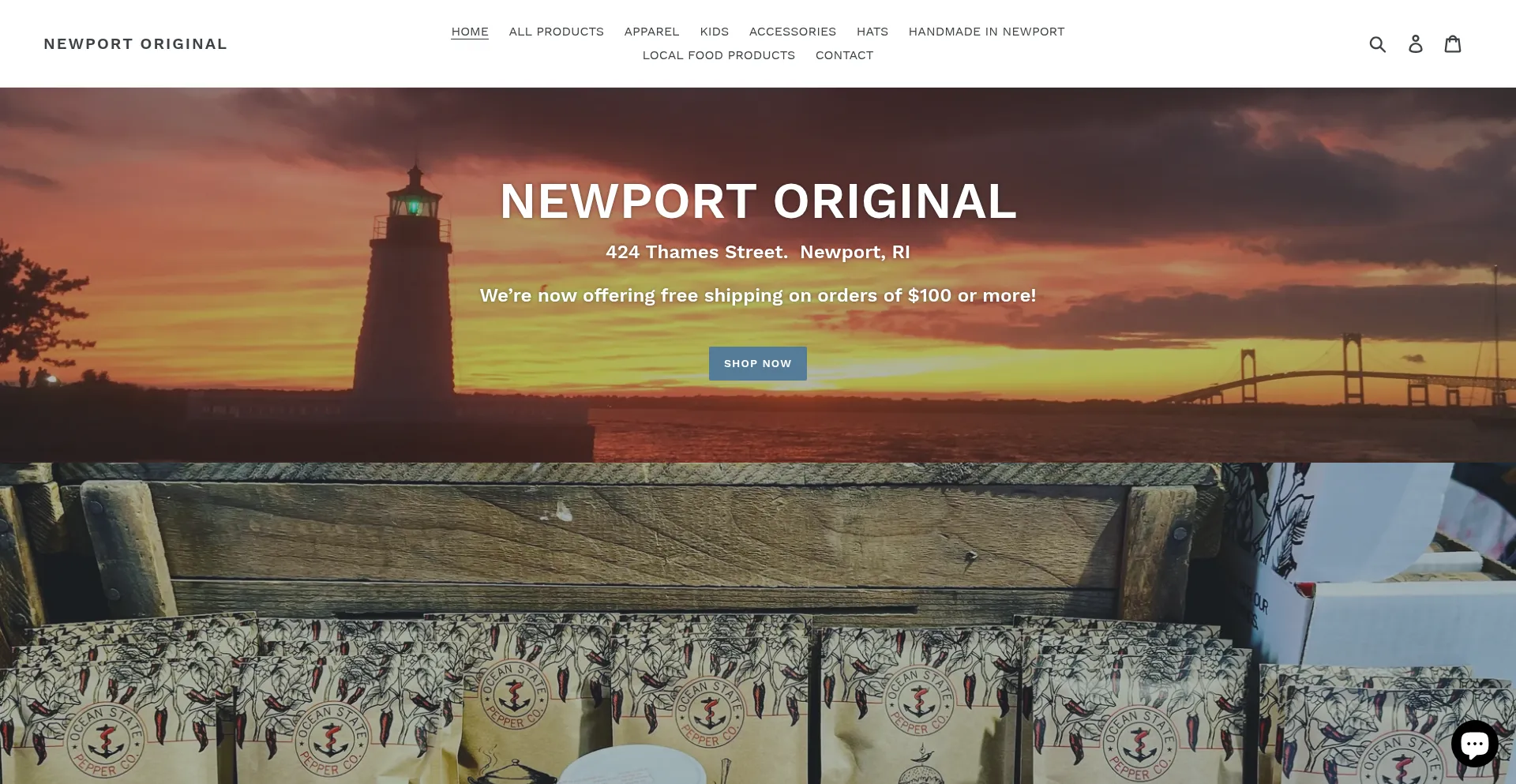
Task: Go to the HOME menu item
Action: point(470,32)
